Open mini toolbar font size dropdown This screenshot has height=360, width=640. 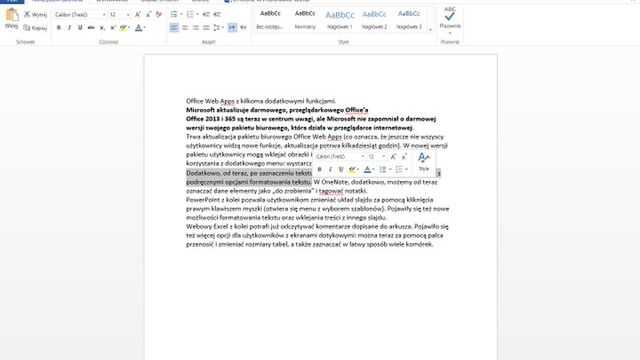[383, 156]
